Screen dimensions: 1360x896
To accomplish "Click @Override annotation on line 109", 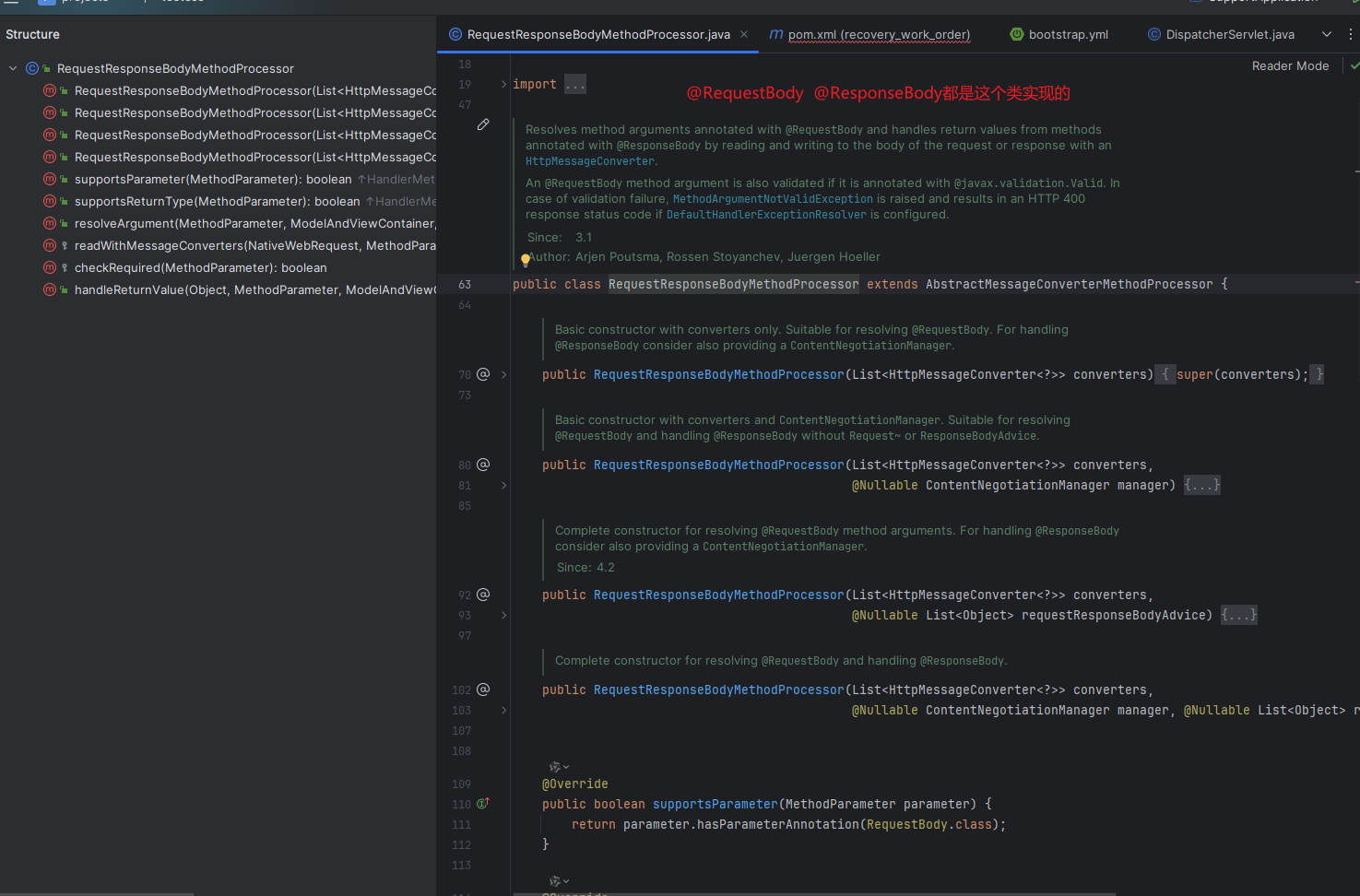I will pos(575,784).
